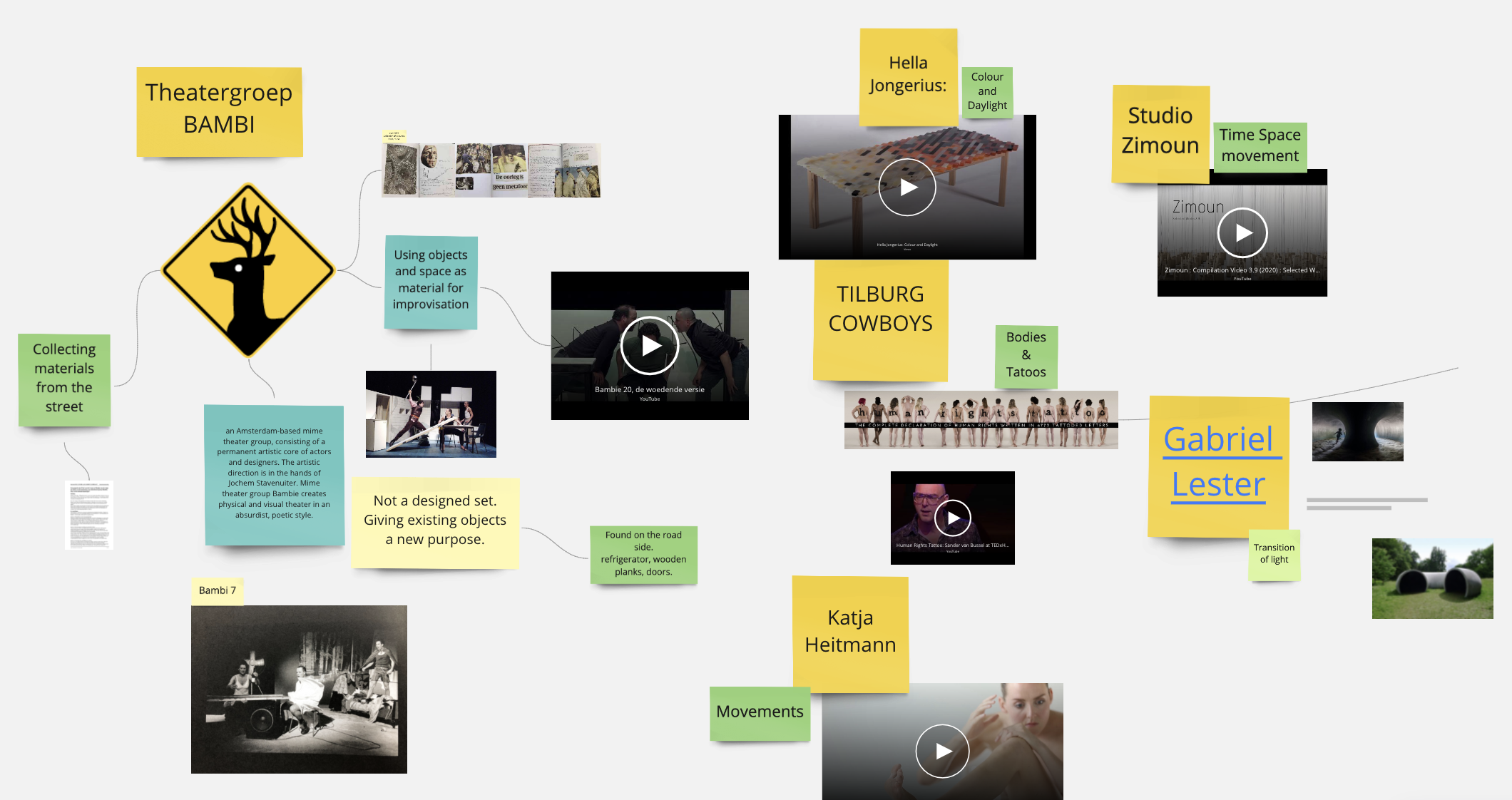Viewport: 1512px width, 800px height.
Task: Click the Collecting materials from the street note
Action: click(64, 379)
